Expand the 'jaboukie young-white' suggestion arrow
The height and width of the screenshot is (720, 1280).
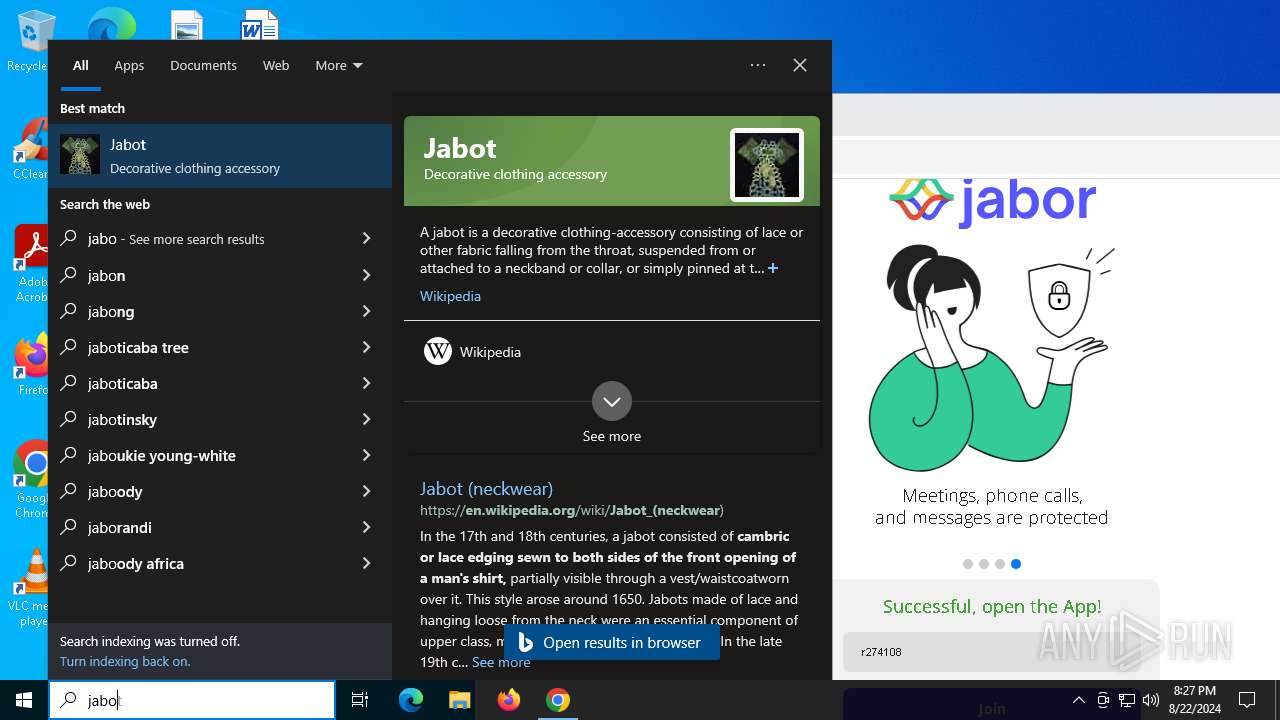(366, 455)
